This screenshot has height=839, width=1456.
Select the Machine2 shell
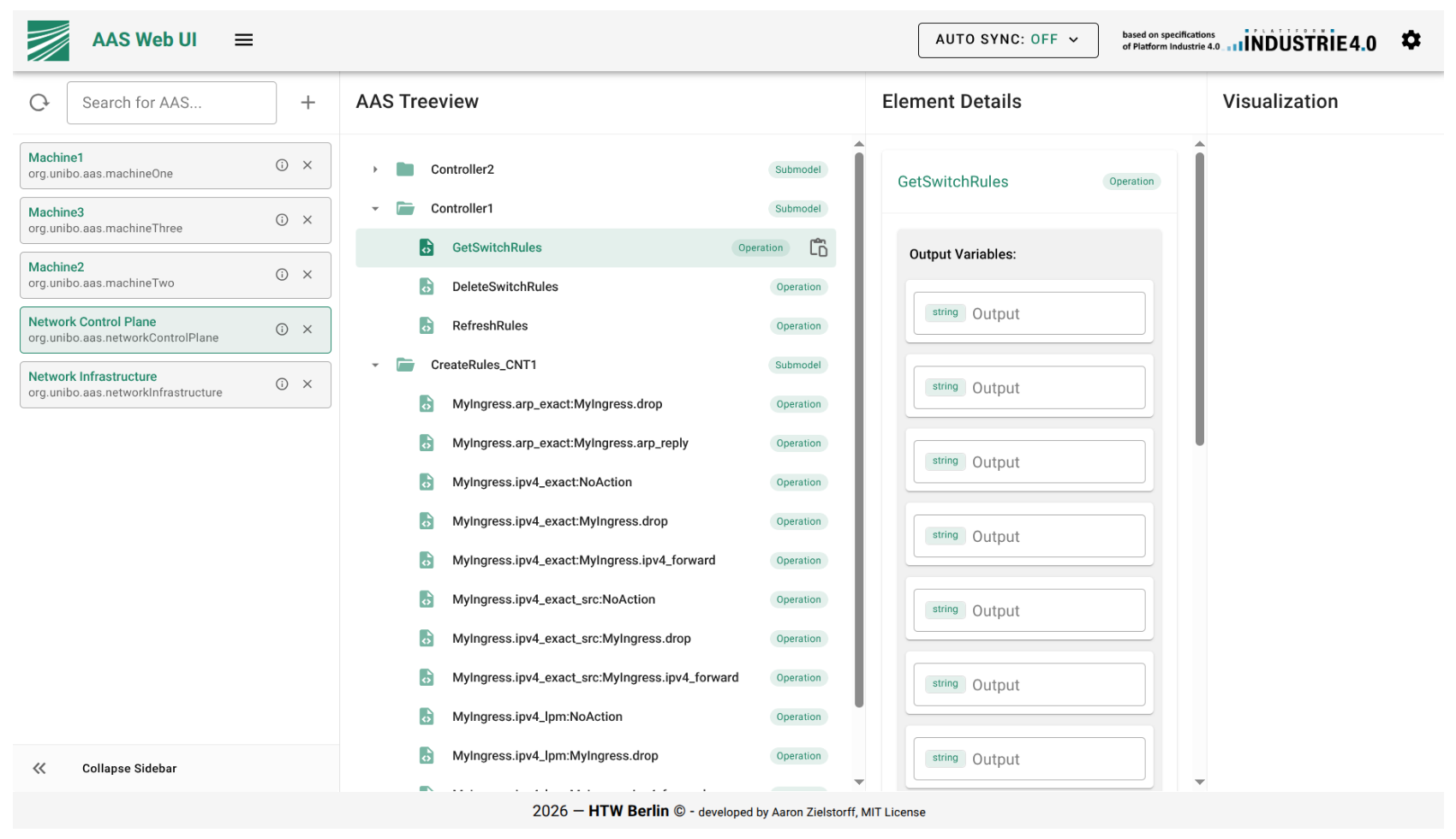point(176,275)
